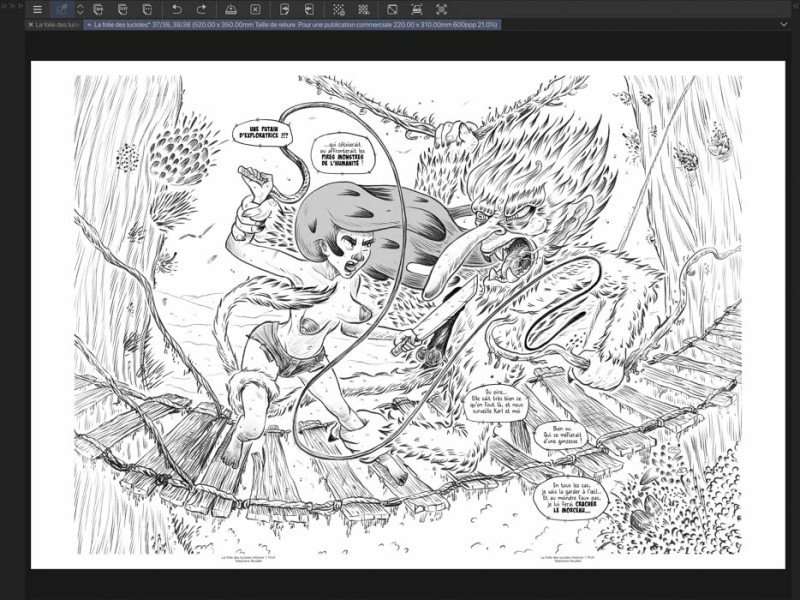800x600 pixels.
Task: Click the up/down stepper arrows in toolbar
Action: tap(80, 9)
